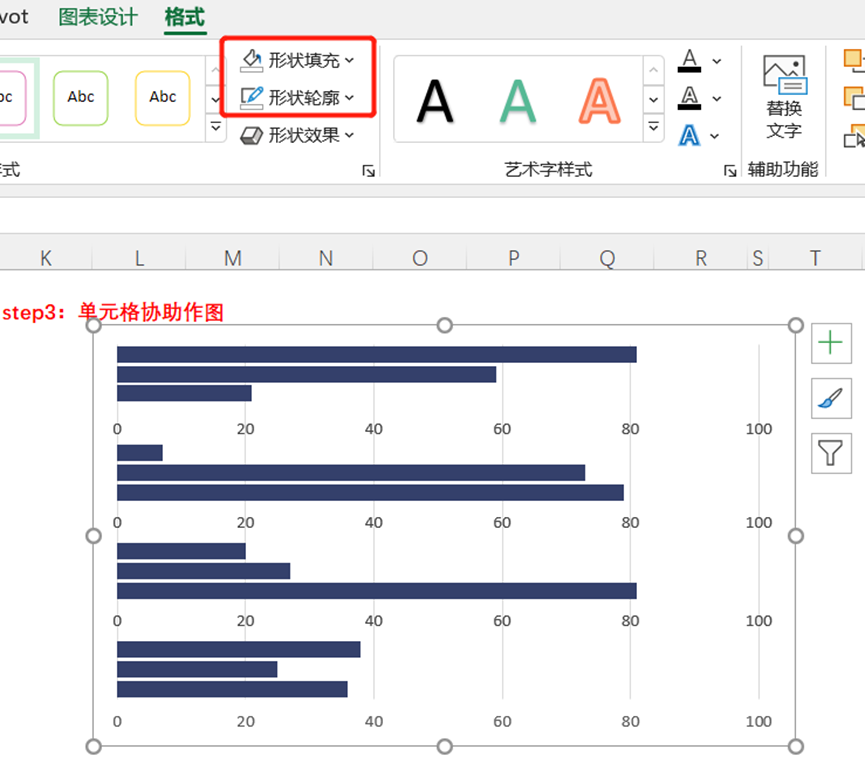Expand the shape styles gallery
The width and height of the screenshot is (865, 784).
pos(216,127)
